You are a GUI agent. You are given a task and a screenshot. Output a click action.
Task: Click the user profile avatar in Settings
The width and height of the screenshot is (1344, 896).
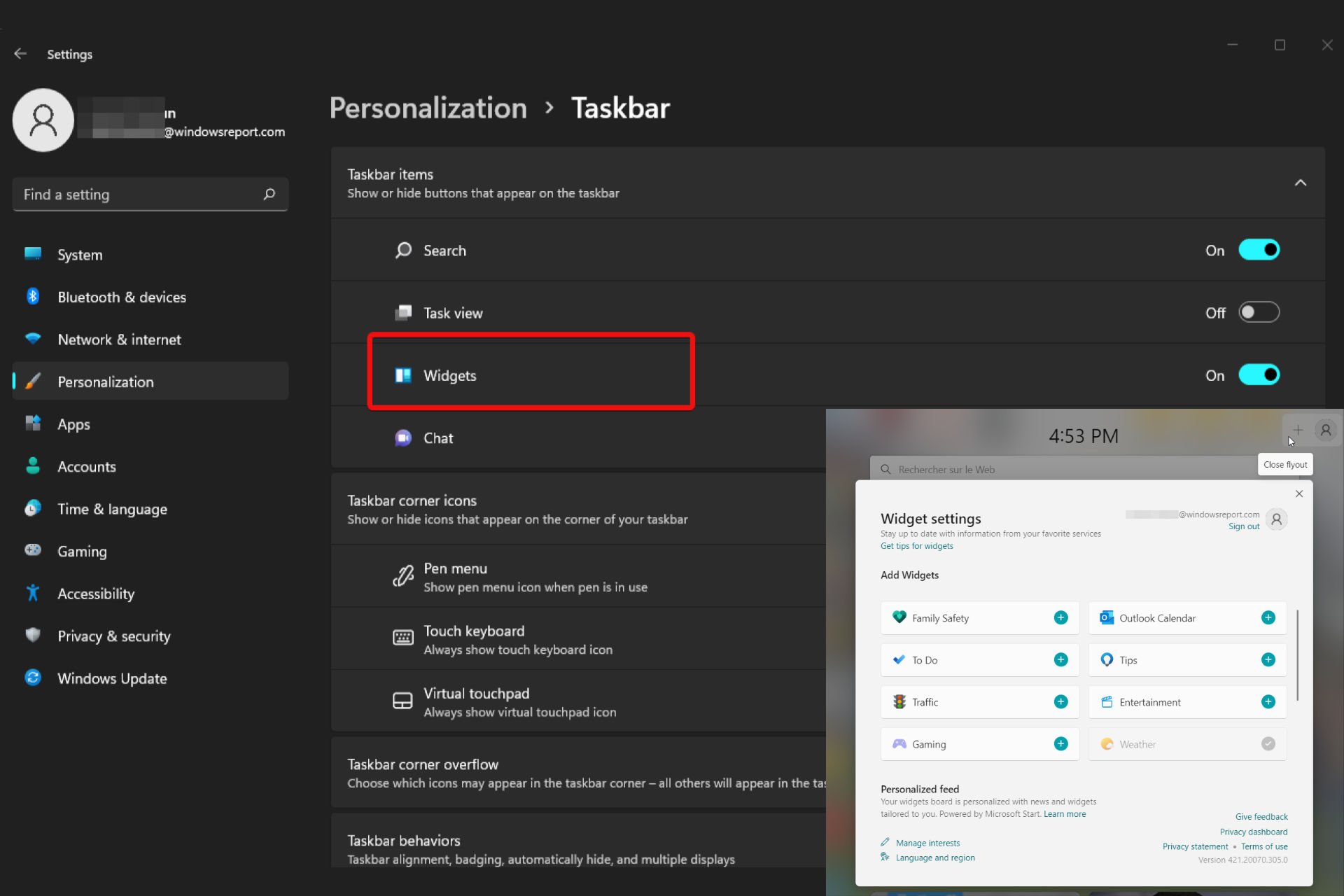click(43, 120)
